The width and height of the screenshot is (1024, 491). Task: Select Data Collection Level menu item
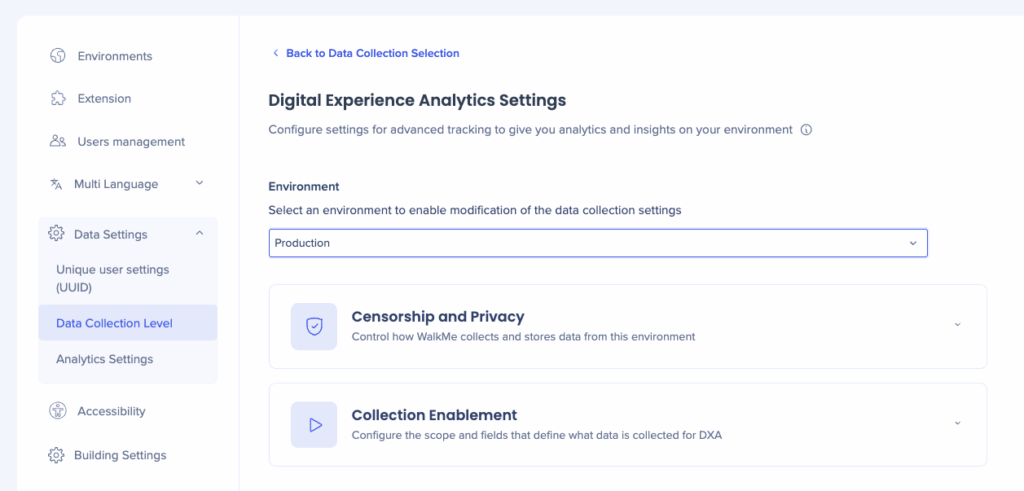tap(114, 323)
